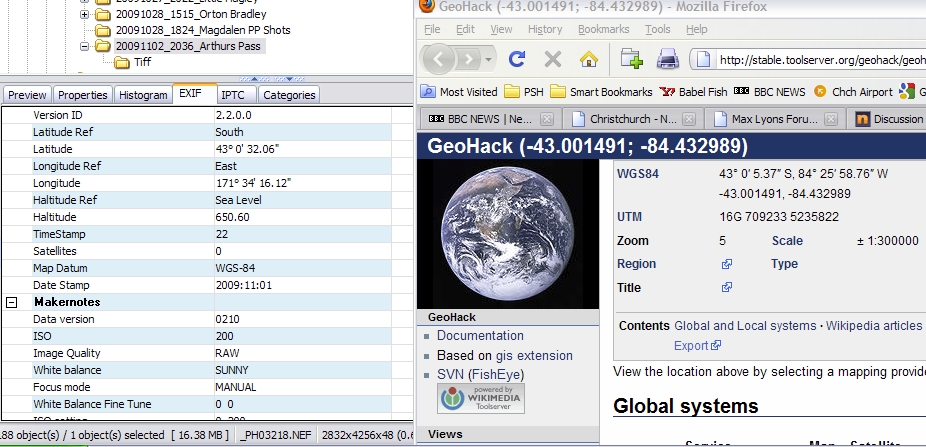
Task: Open GeoHack Documentation link
Action: click(x=480, y=335)
